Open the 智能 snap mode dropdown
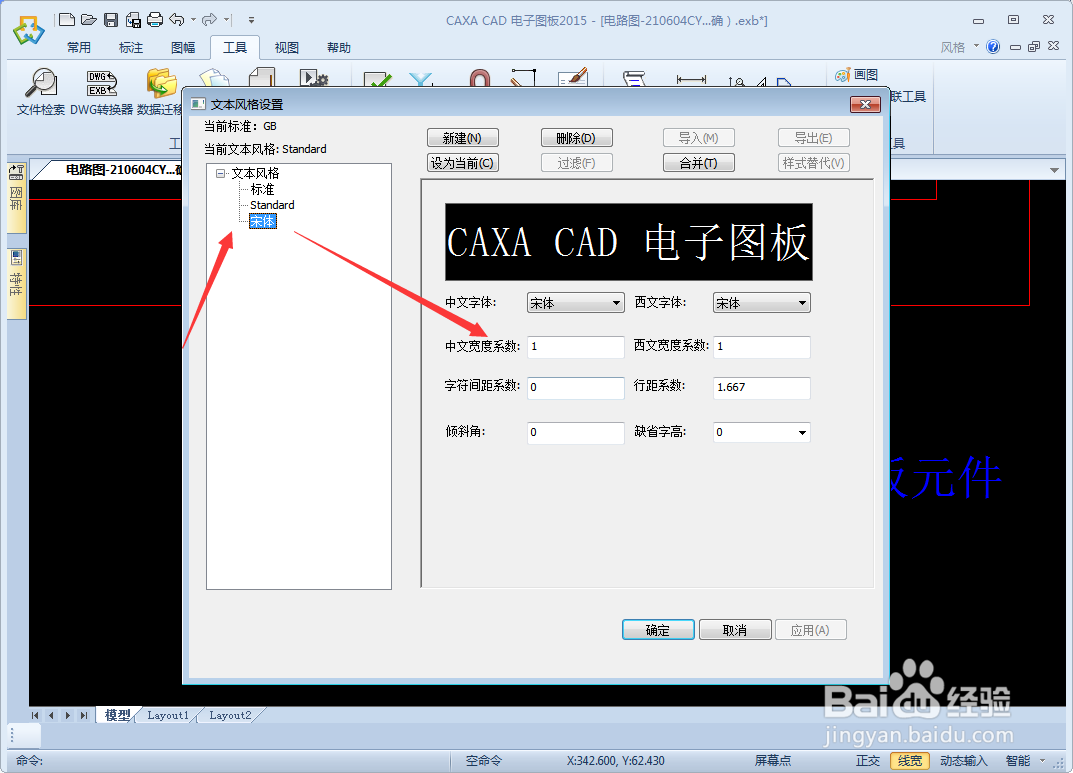 (x=1043, y=760)
